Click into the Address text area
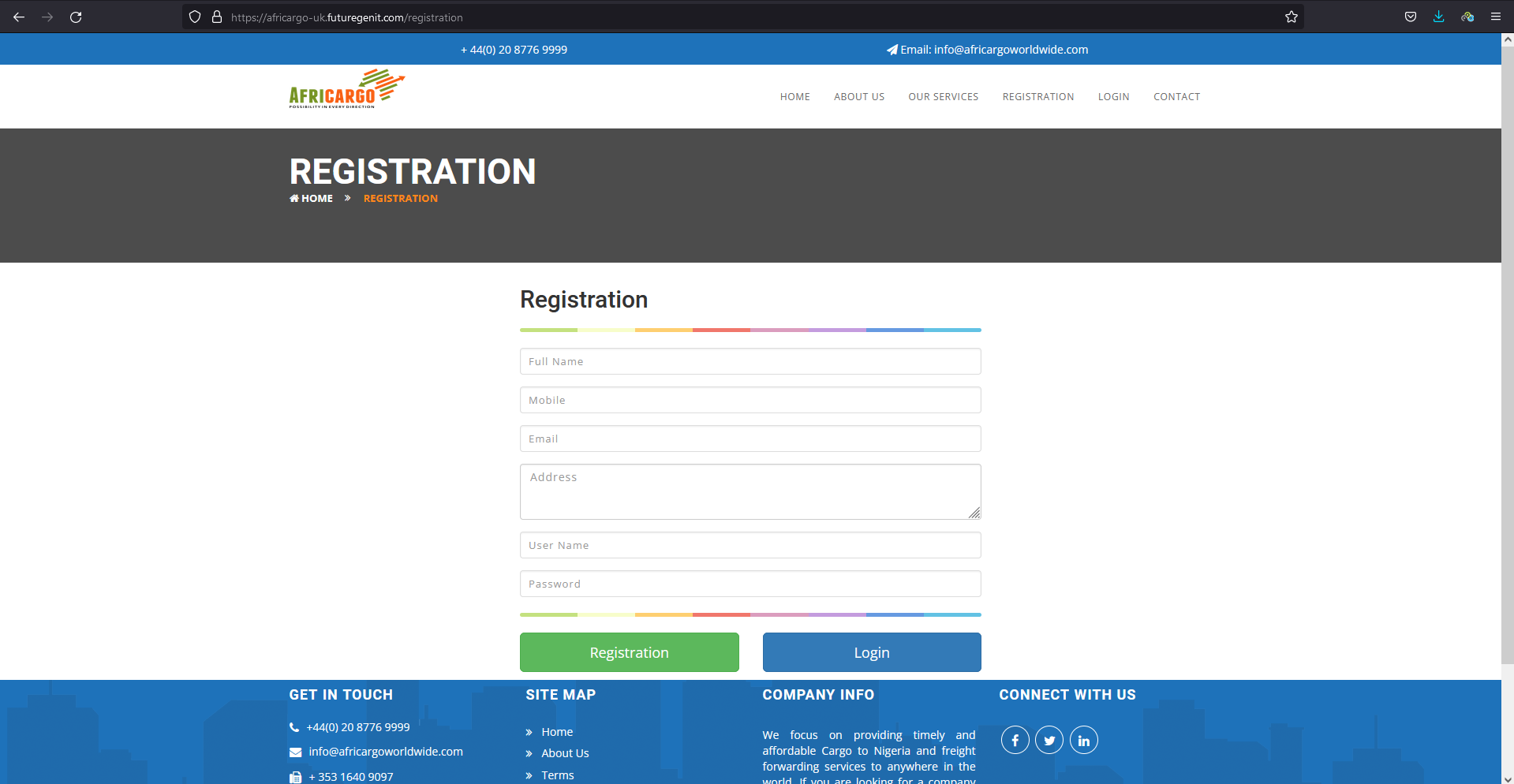The height and width of the screenshot is (784, 1514). [750, 491]
